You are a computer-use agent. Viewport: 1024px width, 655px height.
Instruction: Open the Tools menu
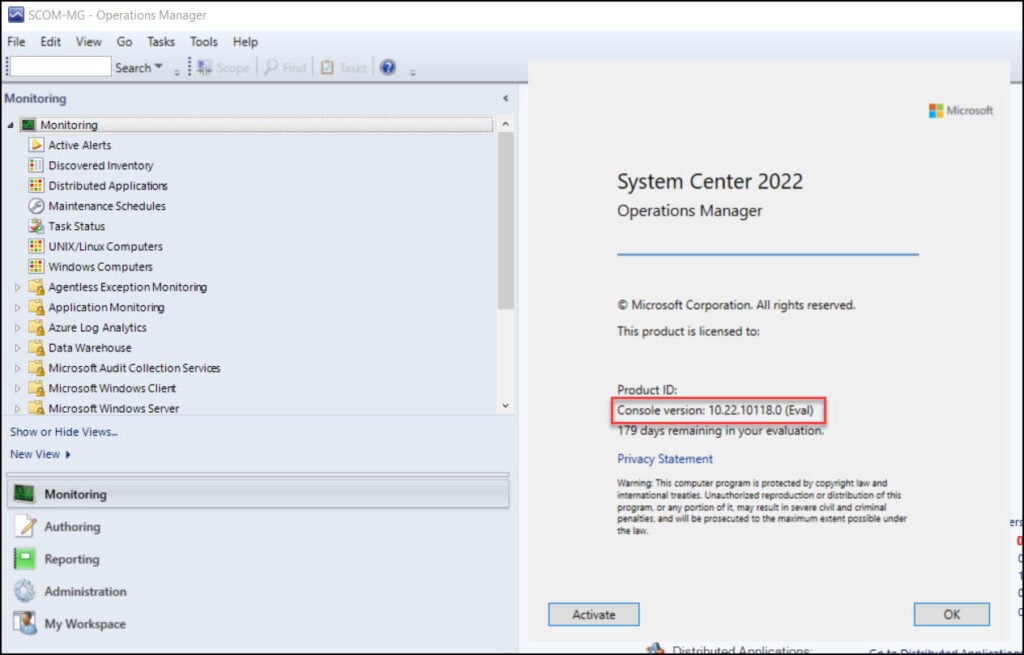[204, 42]
